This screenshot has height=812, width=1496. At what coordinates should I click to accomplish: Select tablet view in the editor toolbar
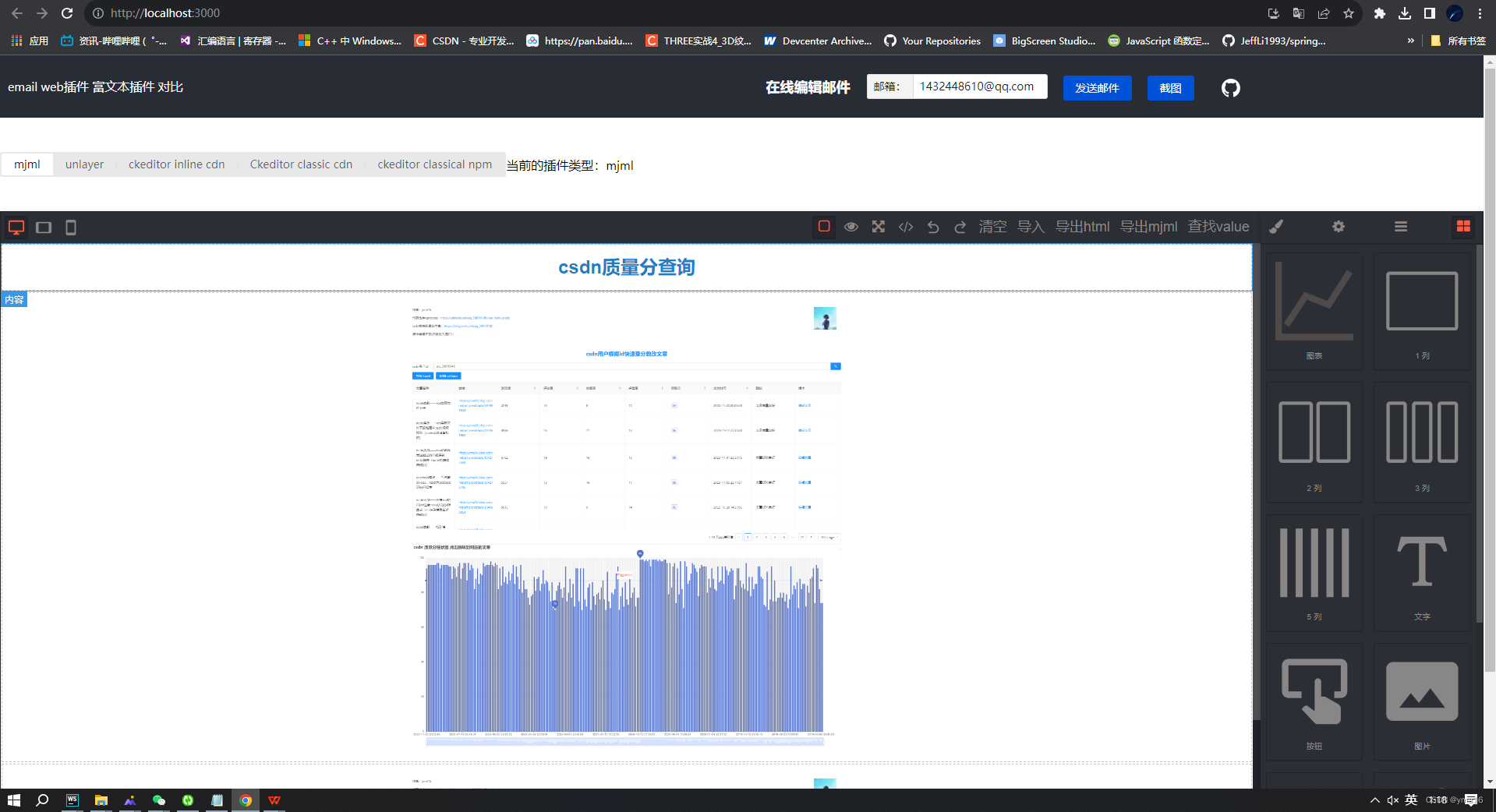click(43, 228)
